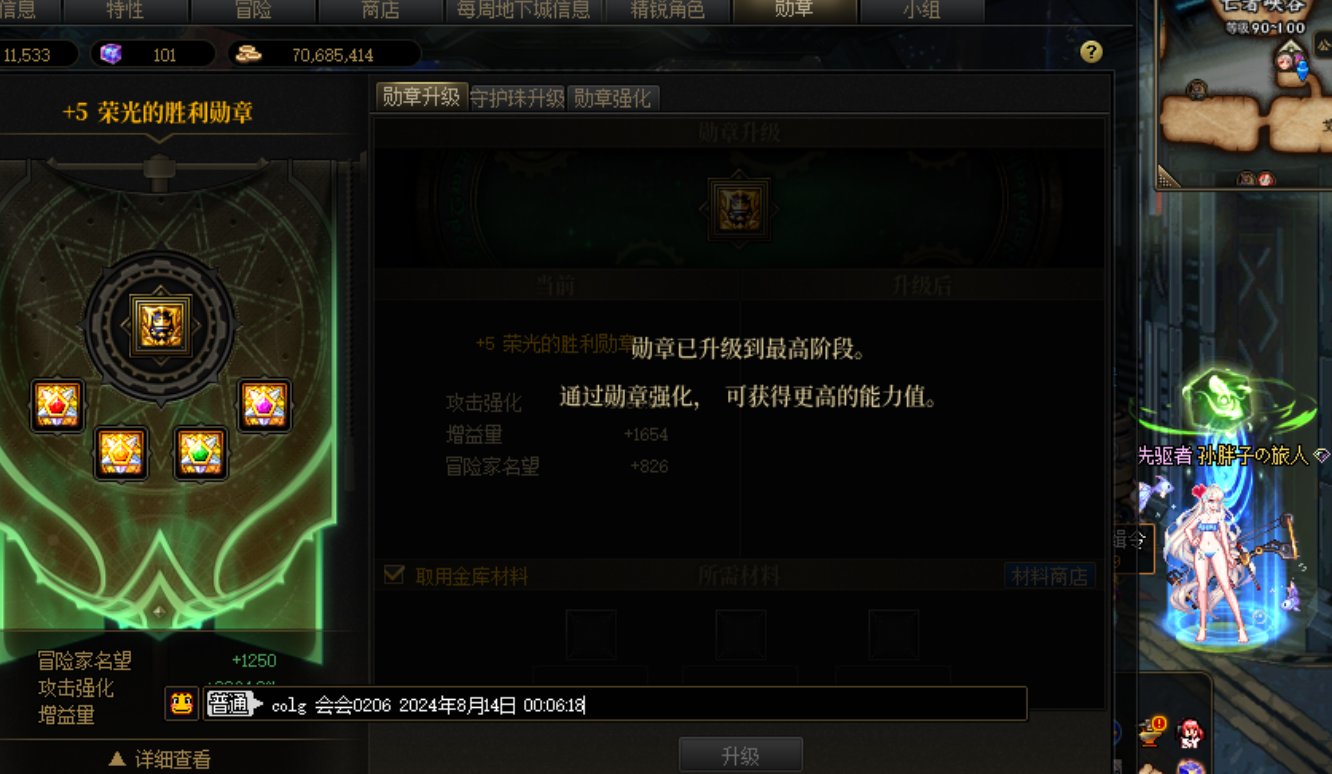
Task: Switch to the 勋章强化 tab
Action: pyautogui.click(x=612, y=98)
